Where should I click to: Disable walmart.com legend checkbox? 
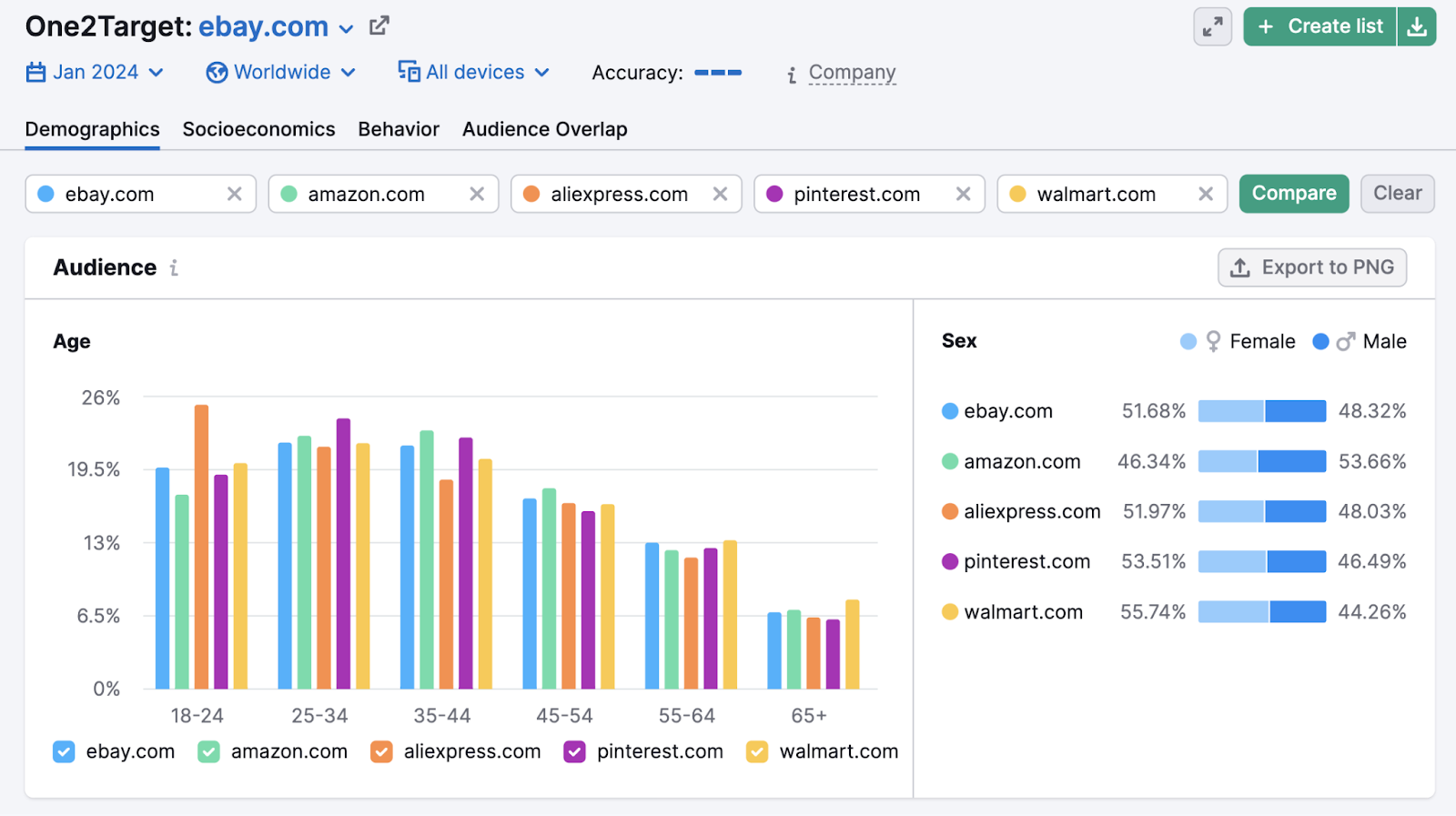pyautogui.click(x=757, y=751)
